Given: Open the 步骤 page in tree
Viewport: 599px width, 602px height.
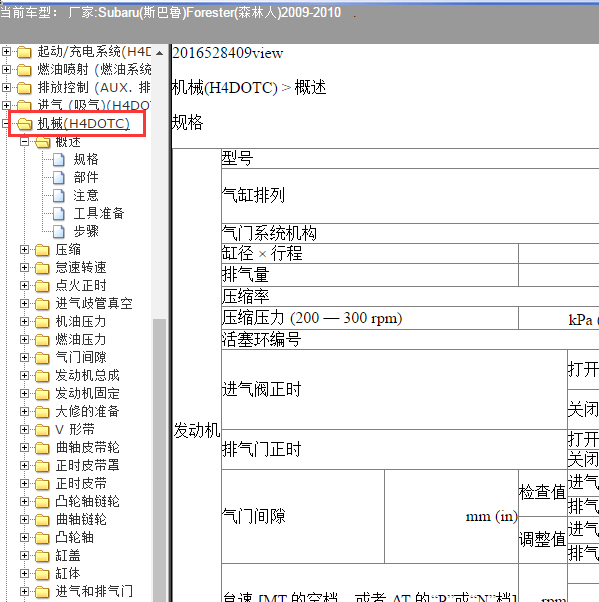Looking at the screenshot, I should tap(86, 231).
